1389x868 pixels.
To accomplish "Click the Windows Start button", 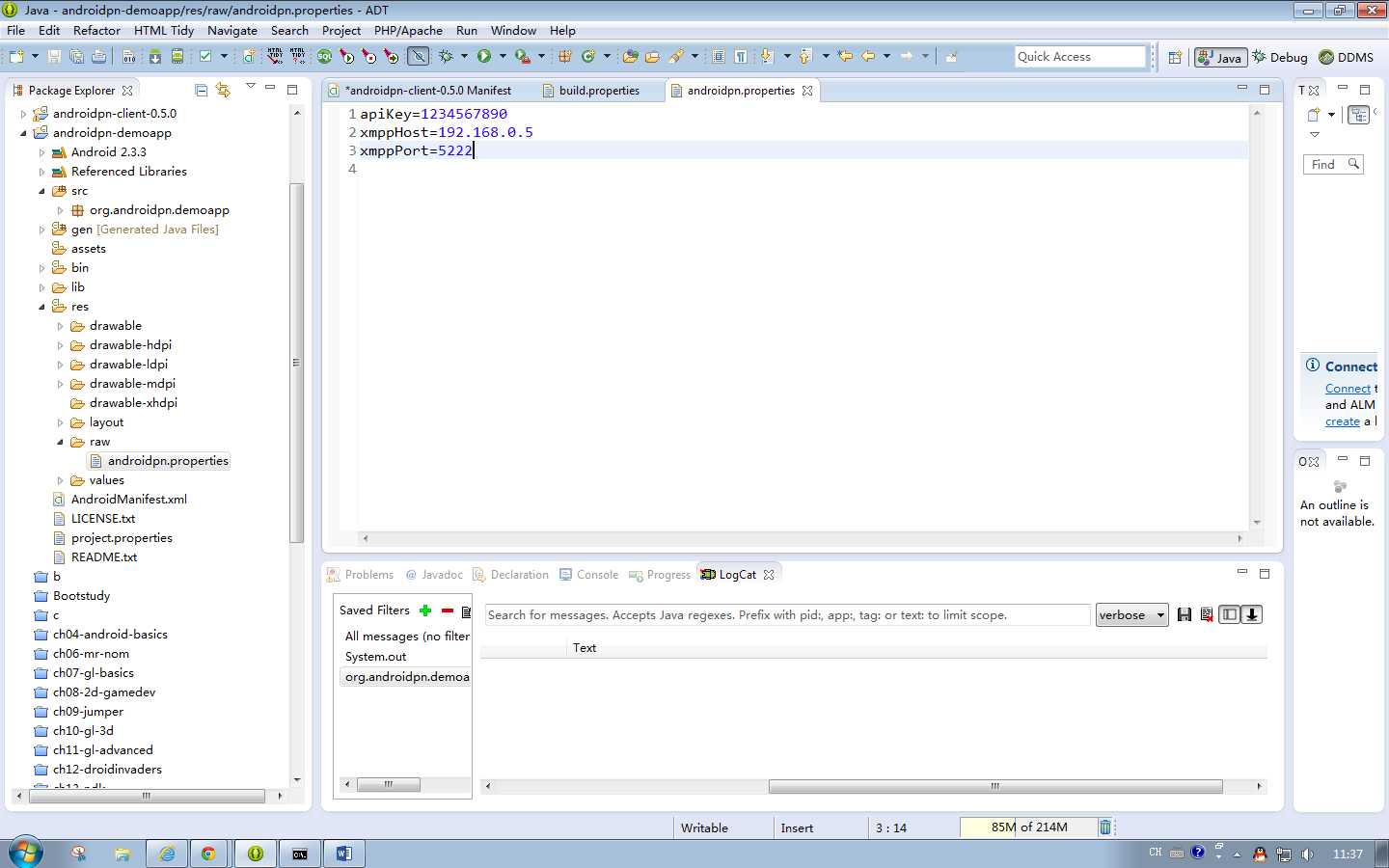I will (x=26, y=853).
